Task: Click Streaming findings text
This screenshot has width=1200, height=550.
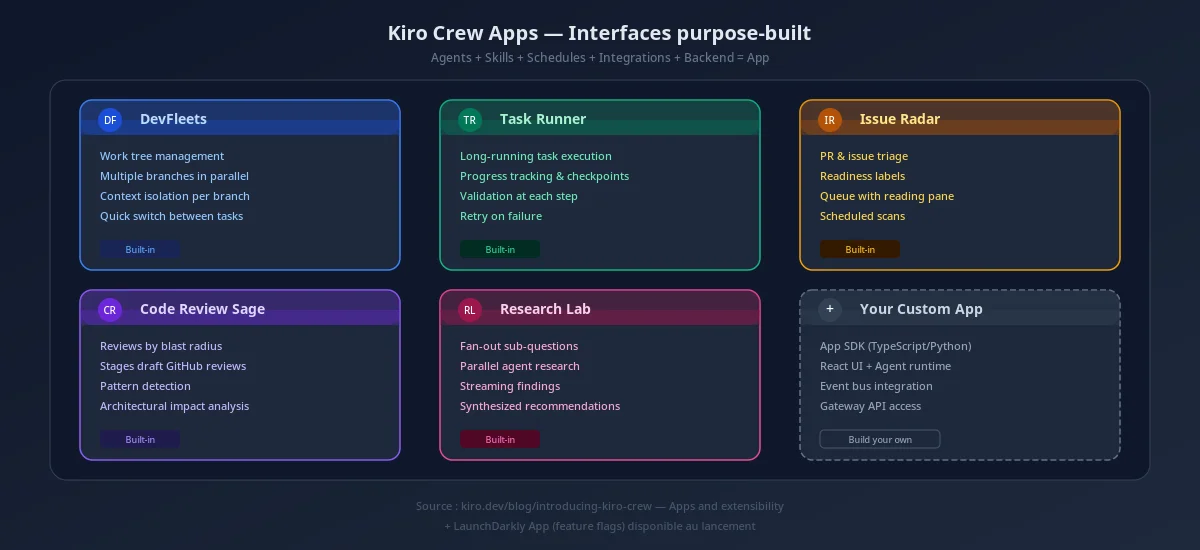Action: pos(510,386)
